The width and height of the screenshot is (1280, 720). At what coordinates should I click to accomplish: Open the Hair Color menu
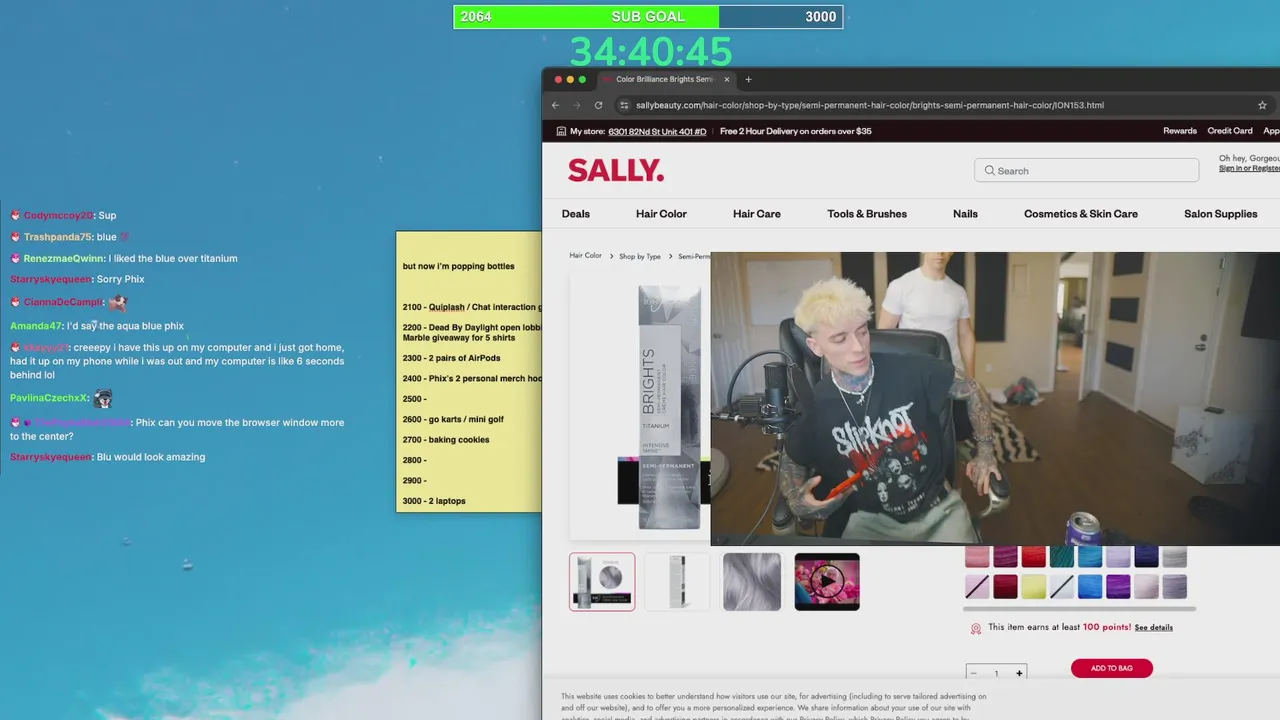coord(661,214)
